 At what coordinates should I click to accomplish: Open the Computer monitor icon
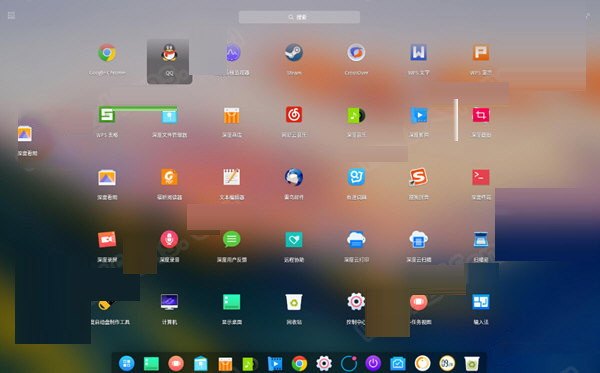pos(169,302)
